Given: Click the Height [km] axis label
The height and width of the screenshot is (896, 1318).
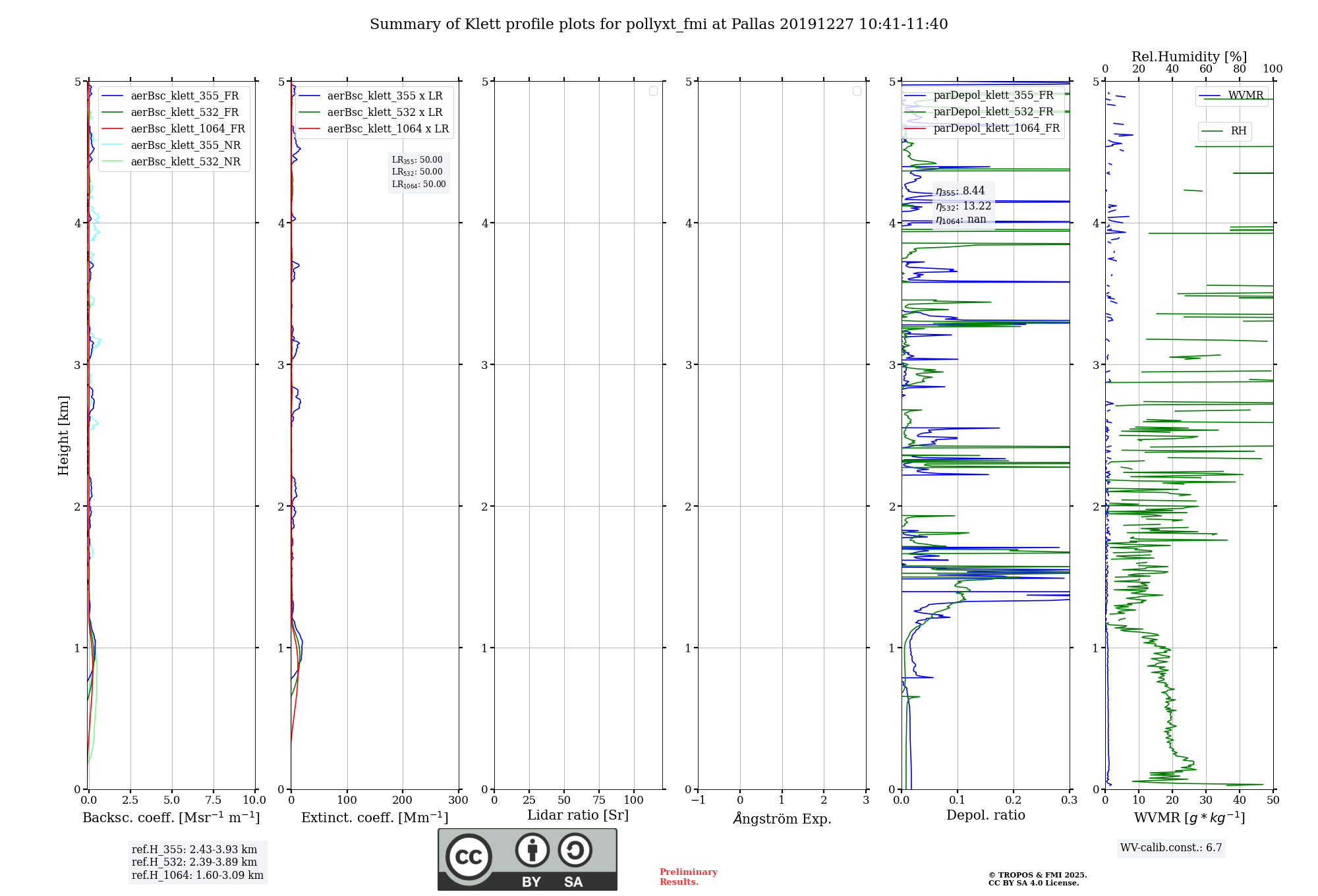Looking at the screenshot, I should click(x=63, y=435).
